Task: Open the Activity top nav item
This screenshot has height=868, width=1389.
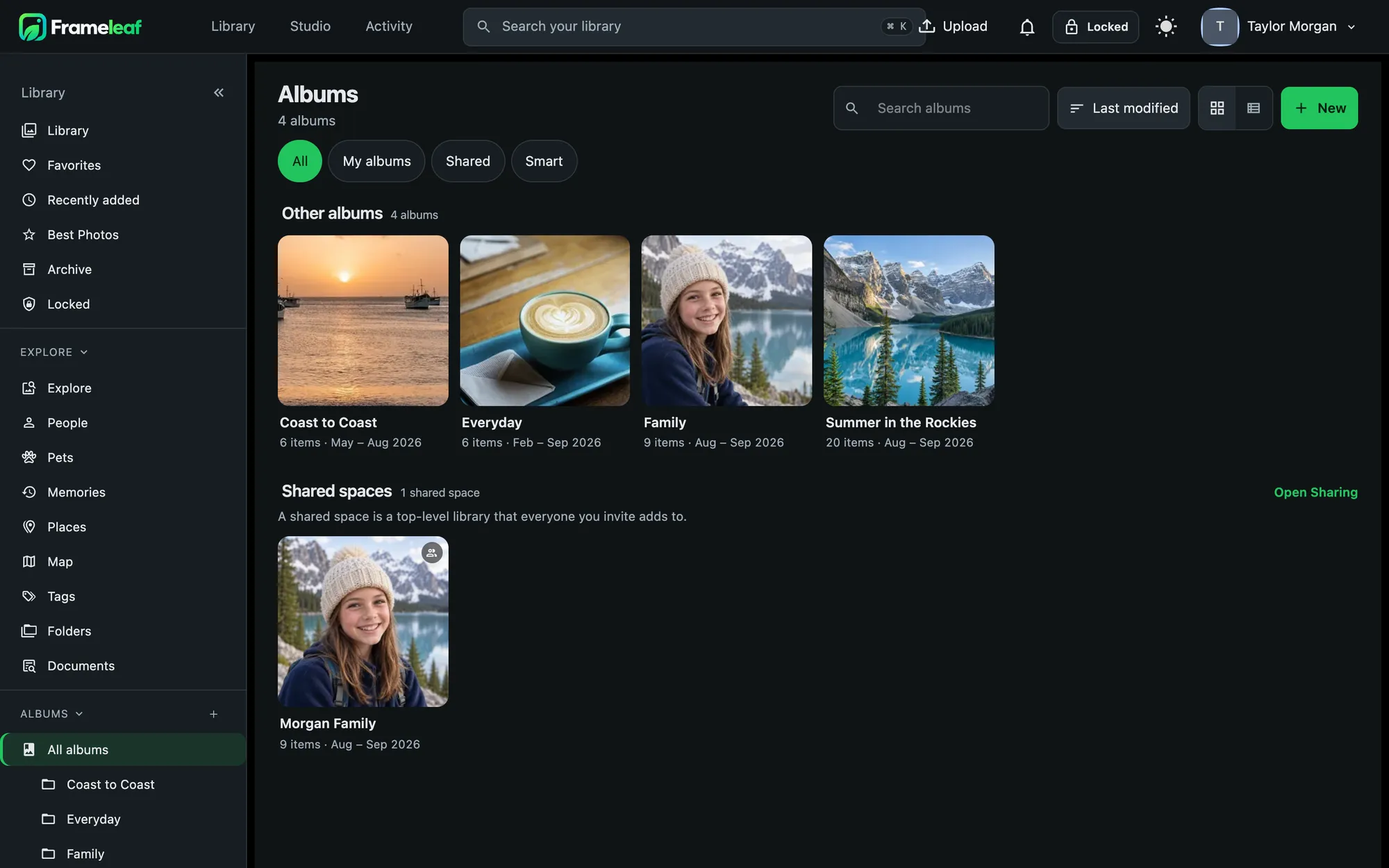Action: click(x=389, y=26)
